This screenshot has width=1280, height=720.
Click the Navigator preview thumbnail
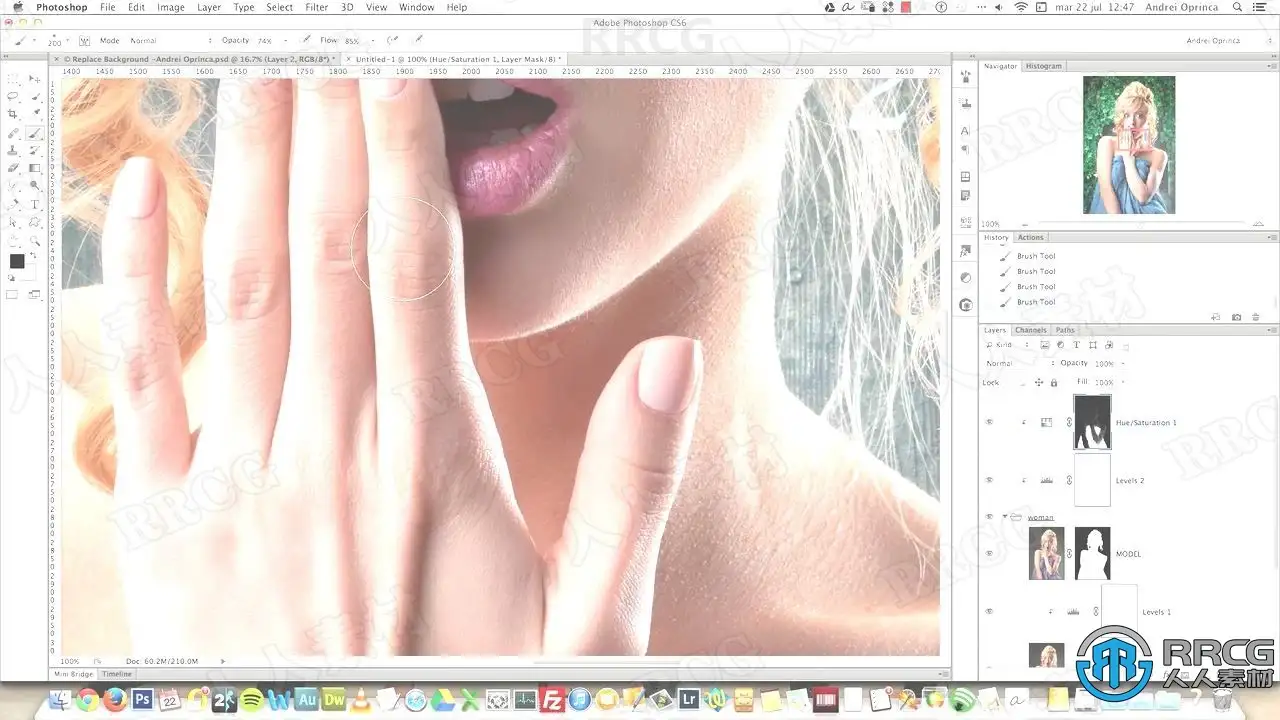tap(1129, 146)
